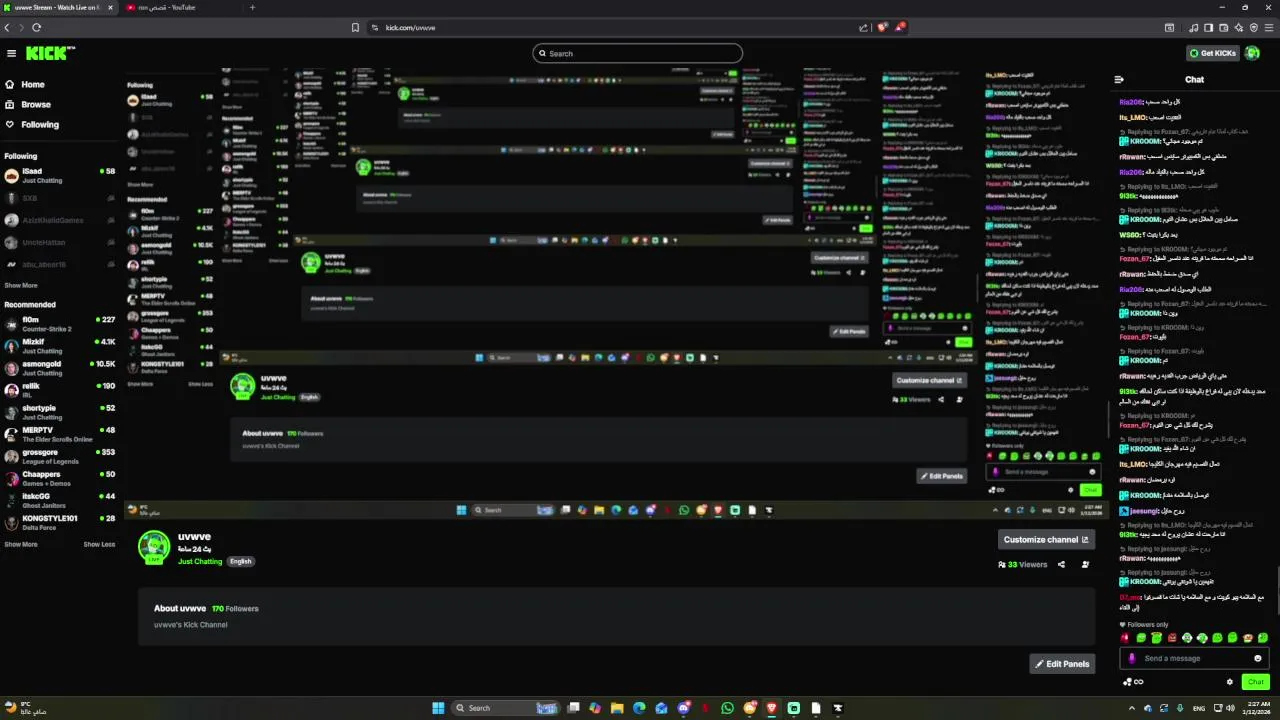1280x720 pixels.
Task: Click the 170 Followers text
Action: click(x=235, y=608)
